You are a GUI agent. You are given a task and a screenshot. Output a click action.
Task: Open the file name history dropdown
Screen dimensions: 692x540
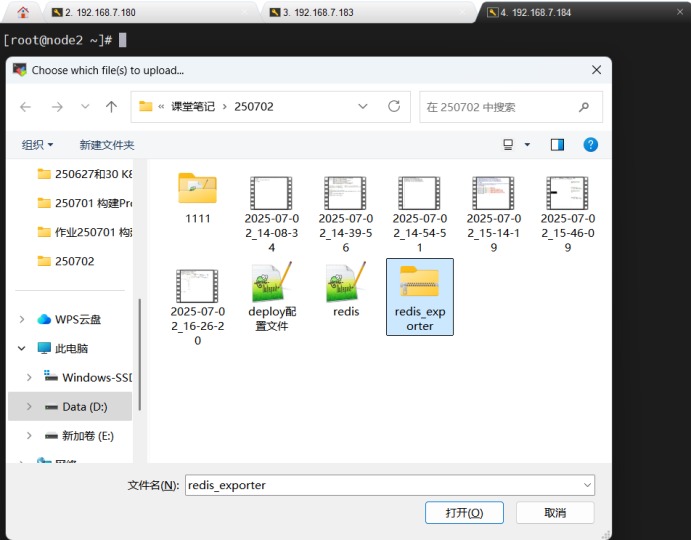587,485
